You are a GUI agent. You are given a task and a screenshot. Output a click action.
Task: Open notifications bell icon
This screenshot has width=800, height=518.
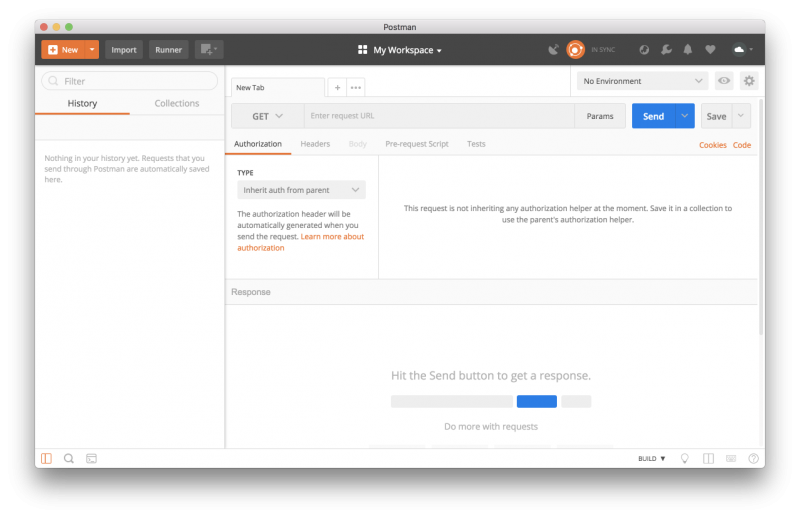[x=688, y=49]
